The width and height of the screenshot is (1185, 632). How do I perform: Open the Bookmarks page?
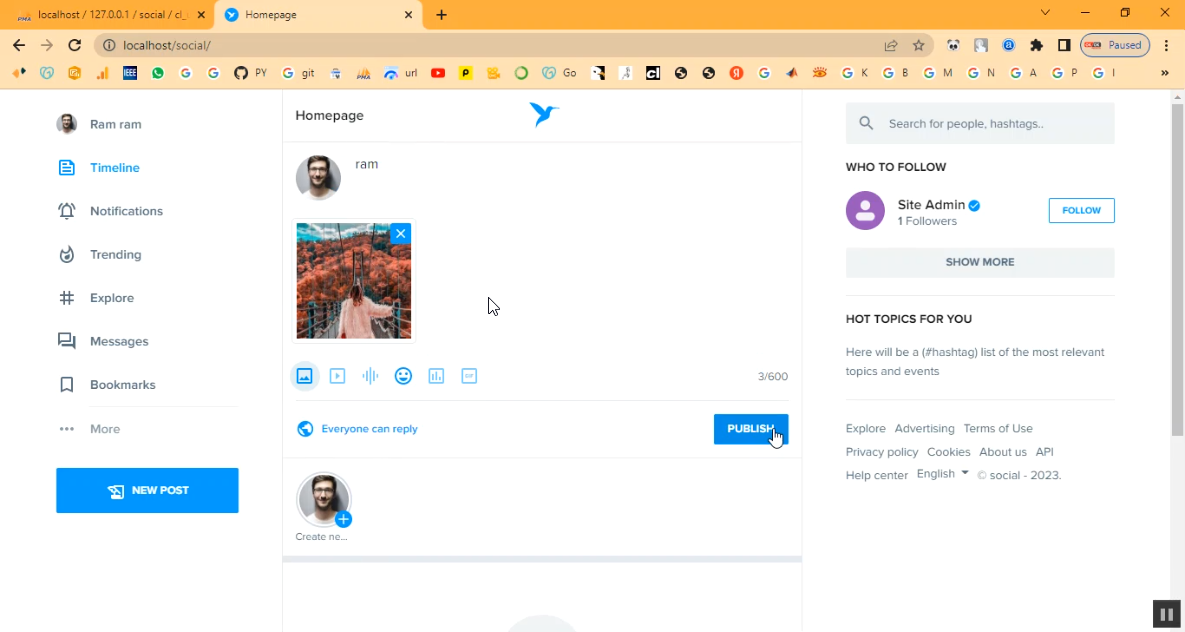[122, 385]
